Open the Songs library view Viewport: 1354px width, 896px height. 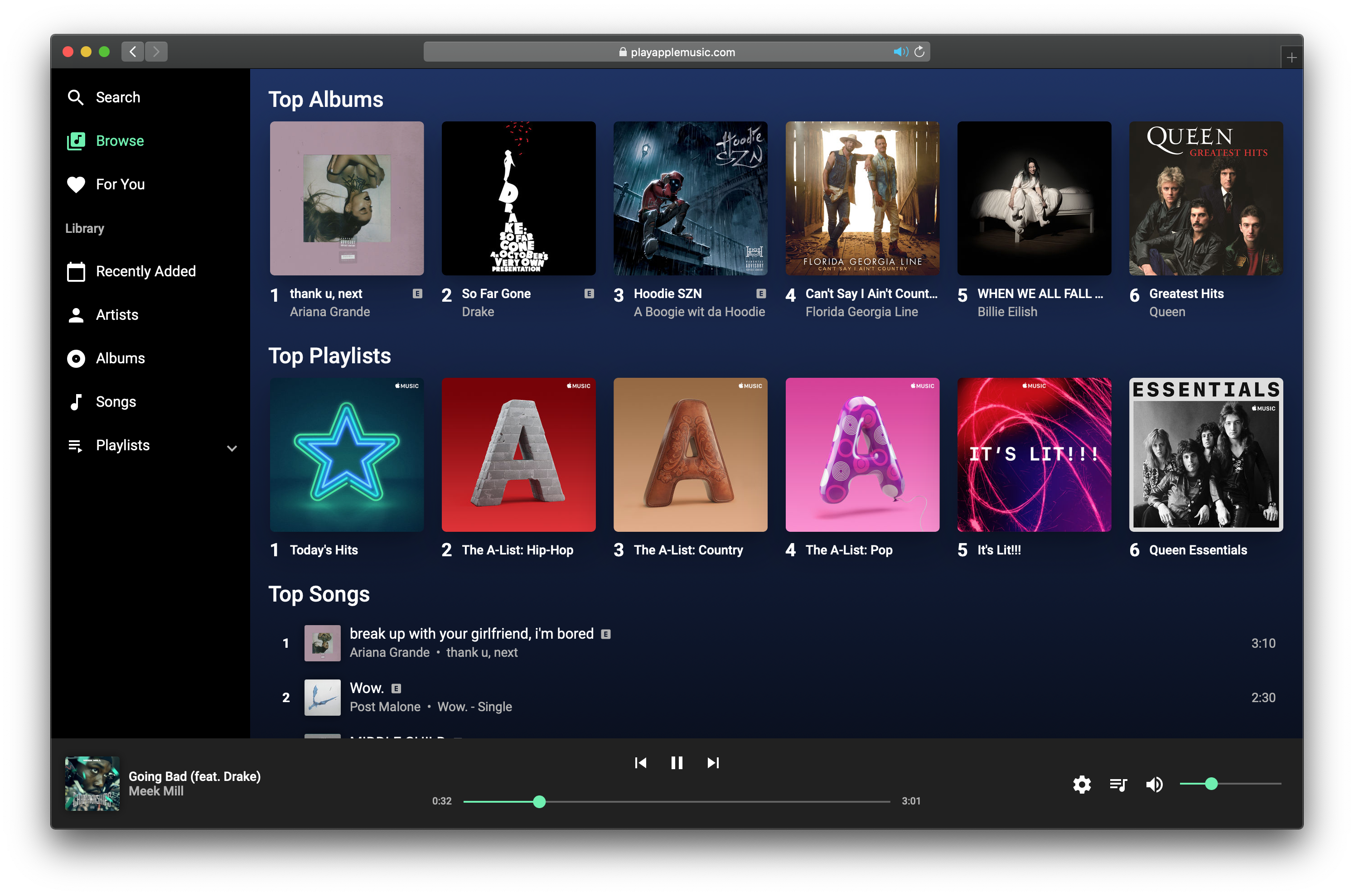coord(116,402)
